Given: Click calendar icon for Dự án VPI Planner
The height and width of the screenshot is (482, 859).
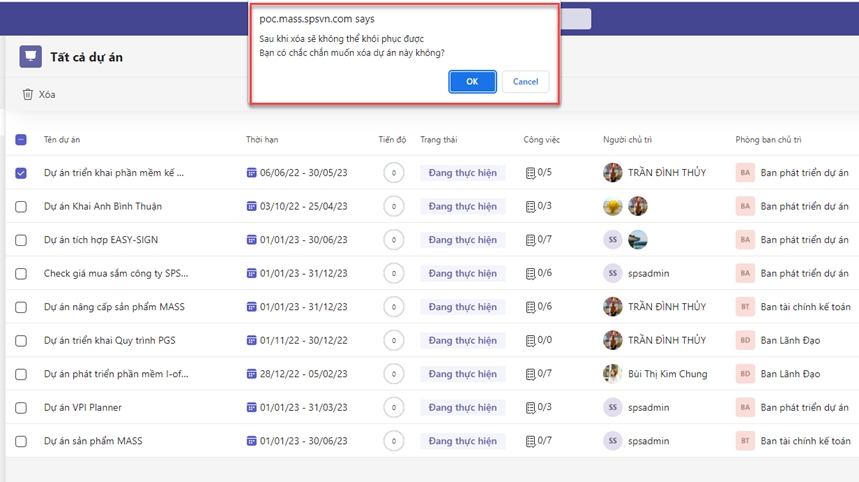Looking at the screenshot, I should (251, 408).
